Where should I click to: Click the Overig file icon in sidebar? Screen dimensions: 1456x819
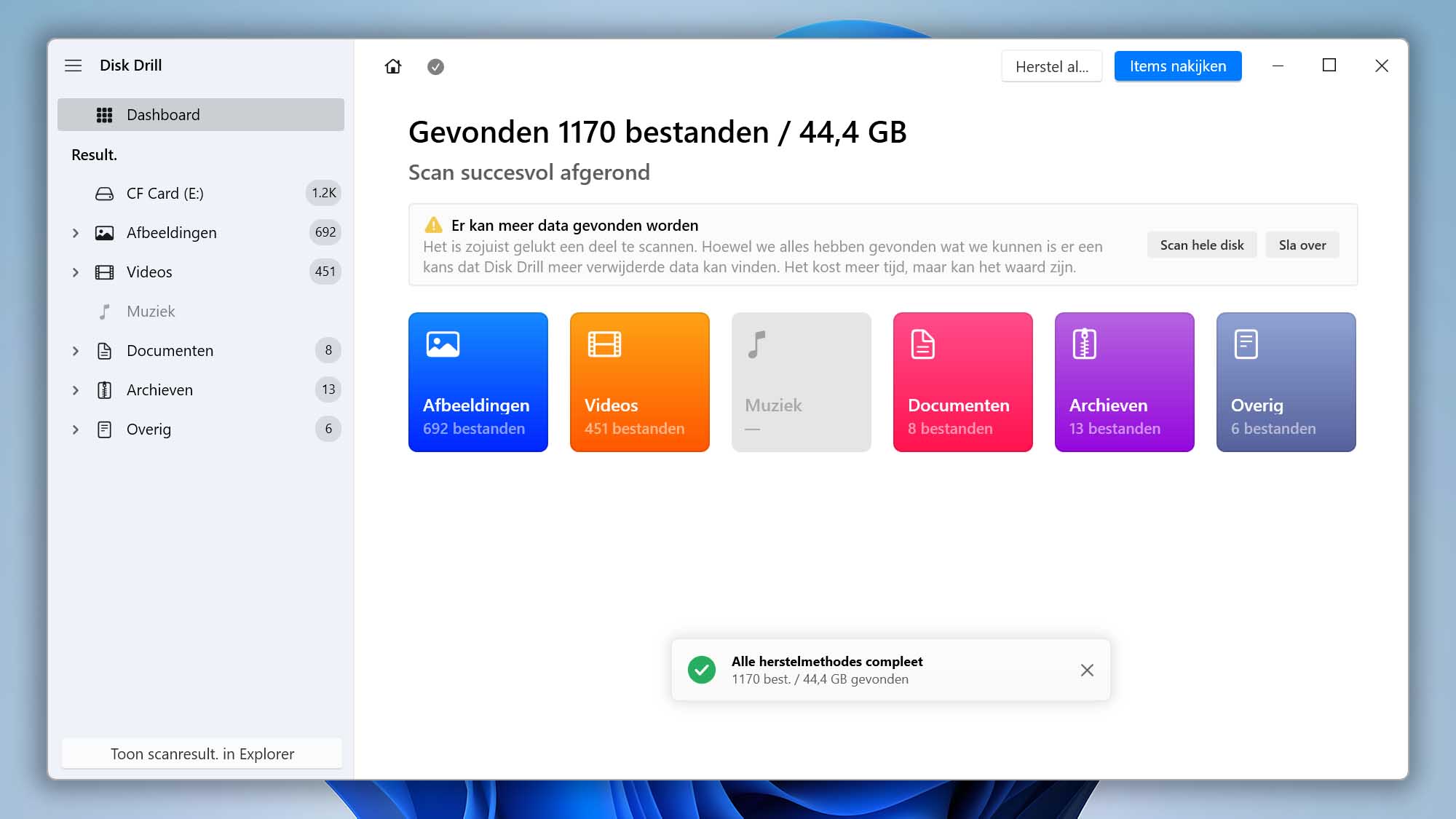104,430
